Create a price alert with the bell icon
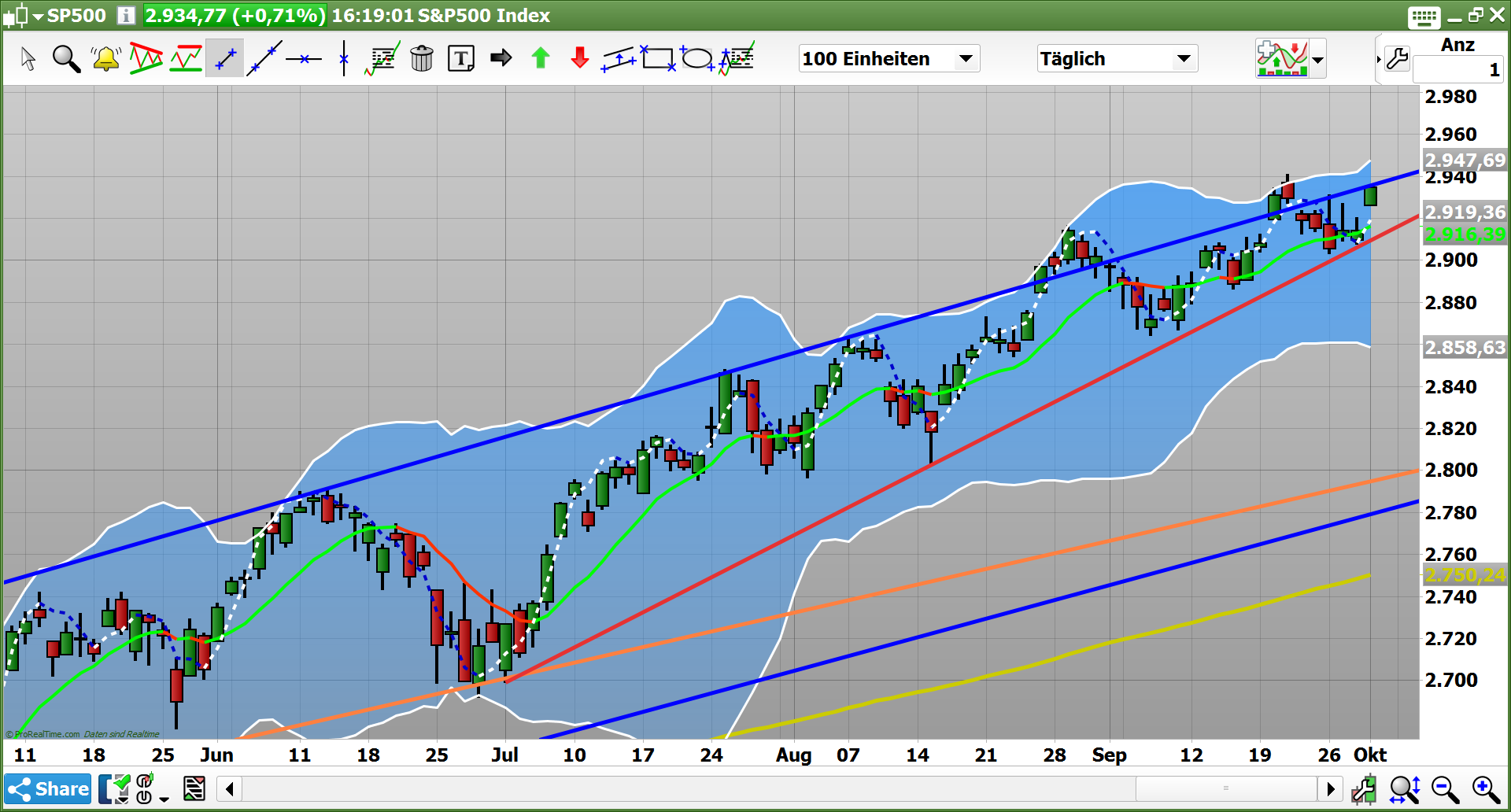 click(105, 59)
